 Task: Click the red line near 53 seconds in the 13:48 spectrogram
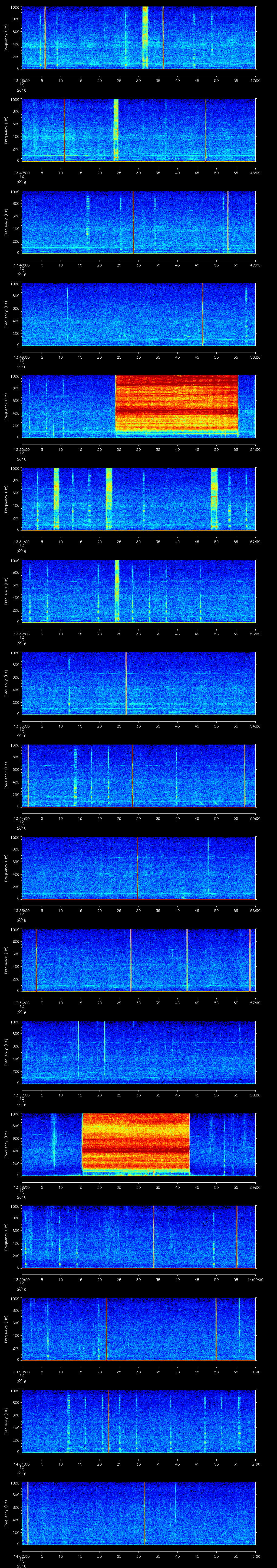click(x=228, y=222)
